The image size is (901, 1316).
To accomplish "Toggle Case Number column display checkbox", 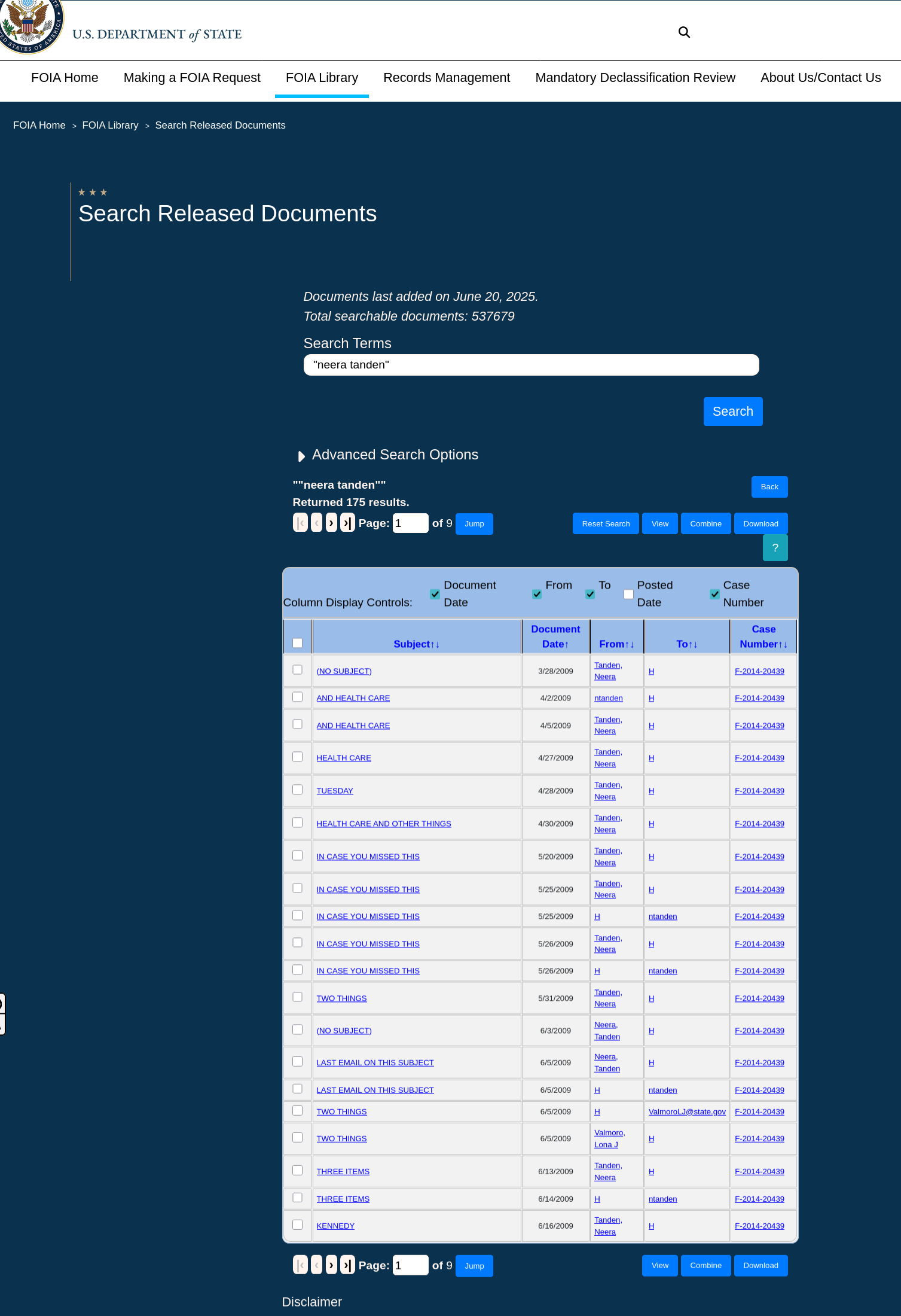I will (x=714, y=594).
